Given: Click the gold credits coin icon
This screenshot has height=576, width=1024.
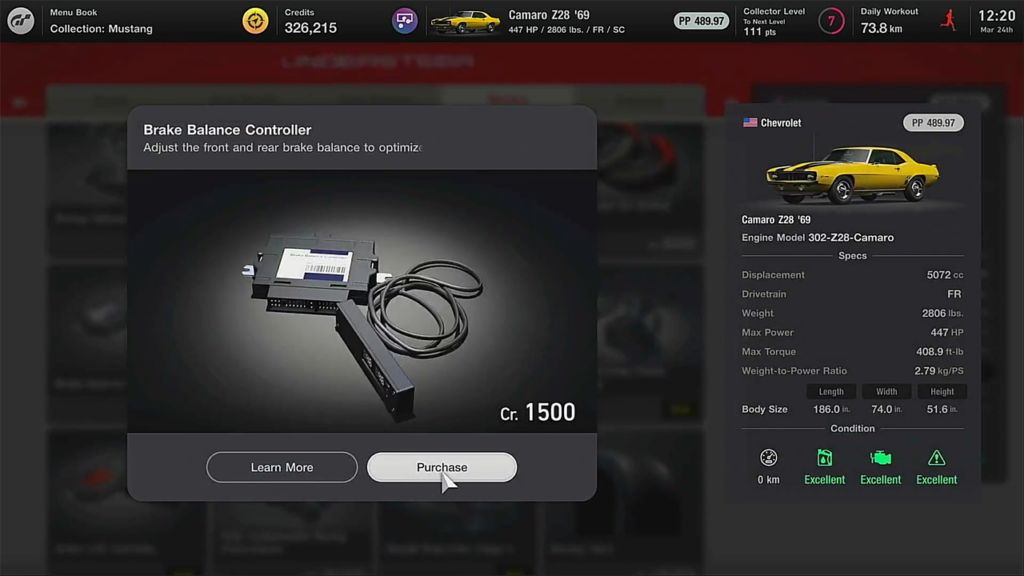Looking at the screenshot, I should [x=255, y=21].
